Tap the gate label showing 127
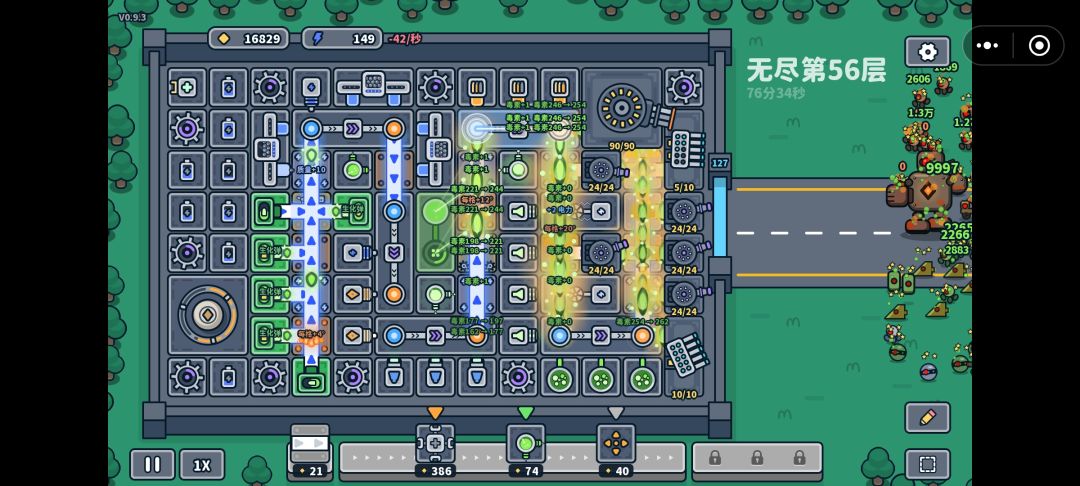The width and height of the screenshot is (1080, 486). tap(720, 163)
